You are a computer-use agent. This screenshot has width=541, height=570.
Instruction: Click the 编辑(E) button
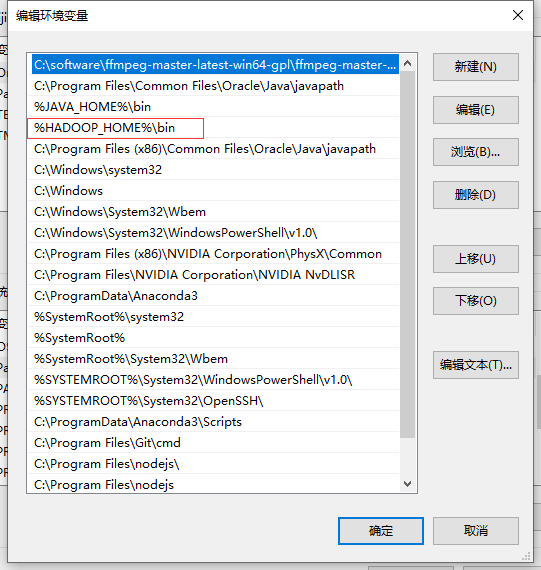click(x=476, y=110)
